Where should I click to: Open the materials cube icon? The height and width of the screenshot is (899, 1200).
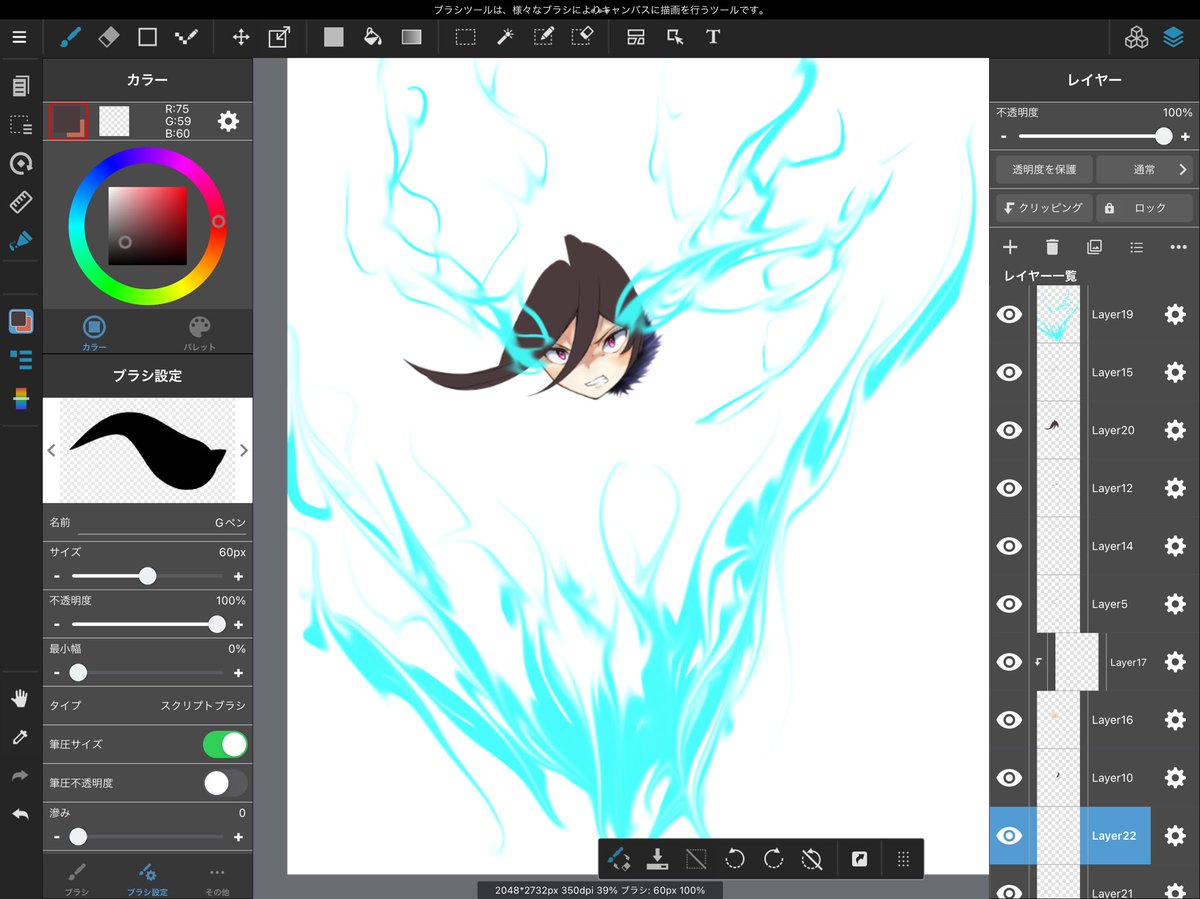point(1136,38)
